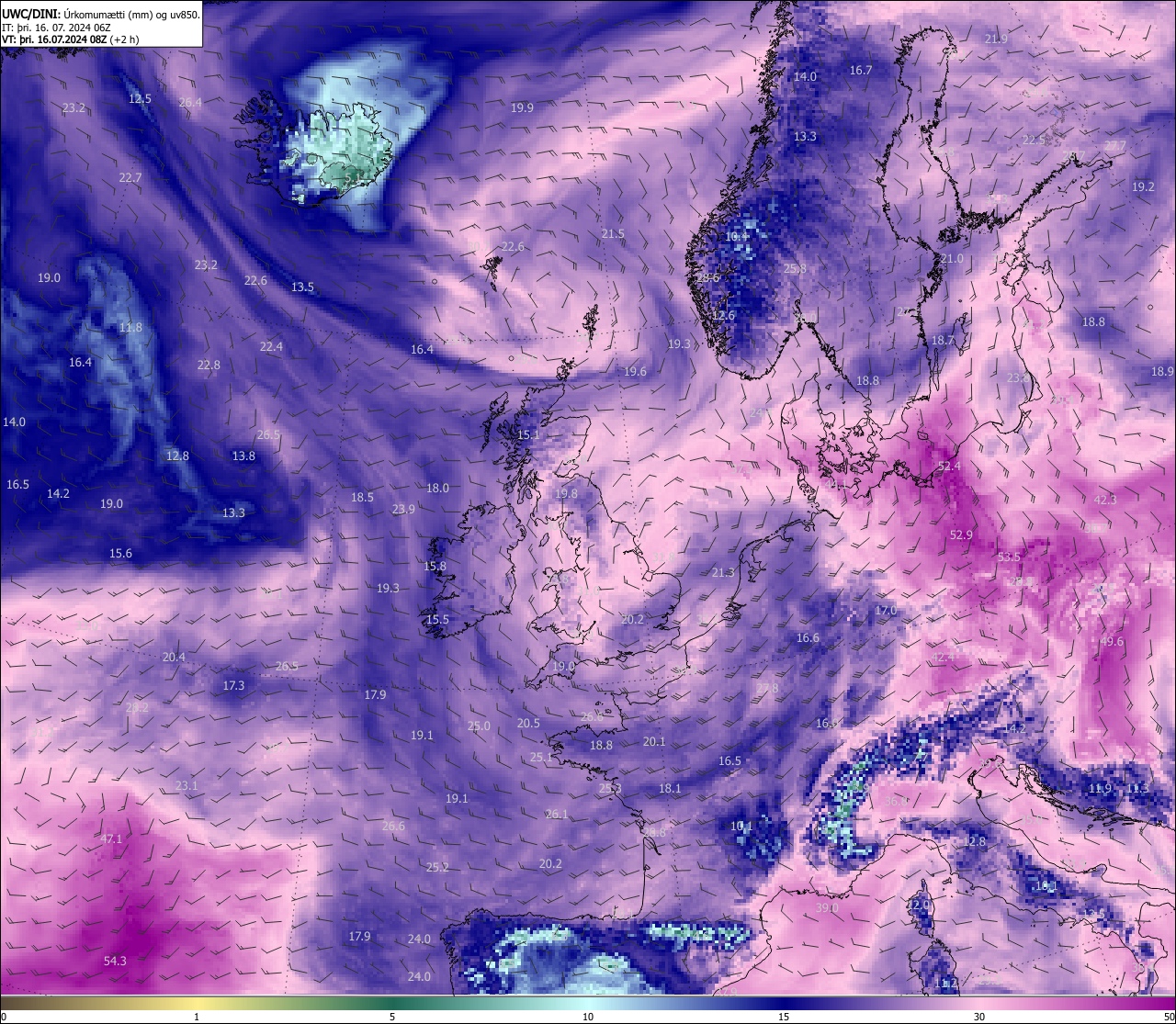Viewport: 1176px width, 1024px height.
Task: Click the colorbar tick label 10
Action: [x=588, y=1017]
